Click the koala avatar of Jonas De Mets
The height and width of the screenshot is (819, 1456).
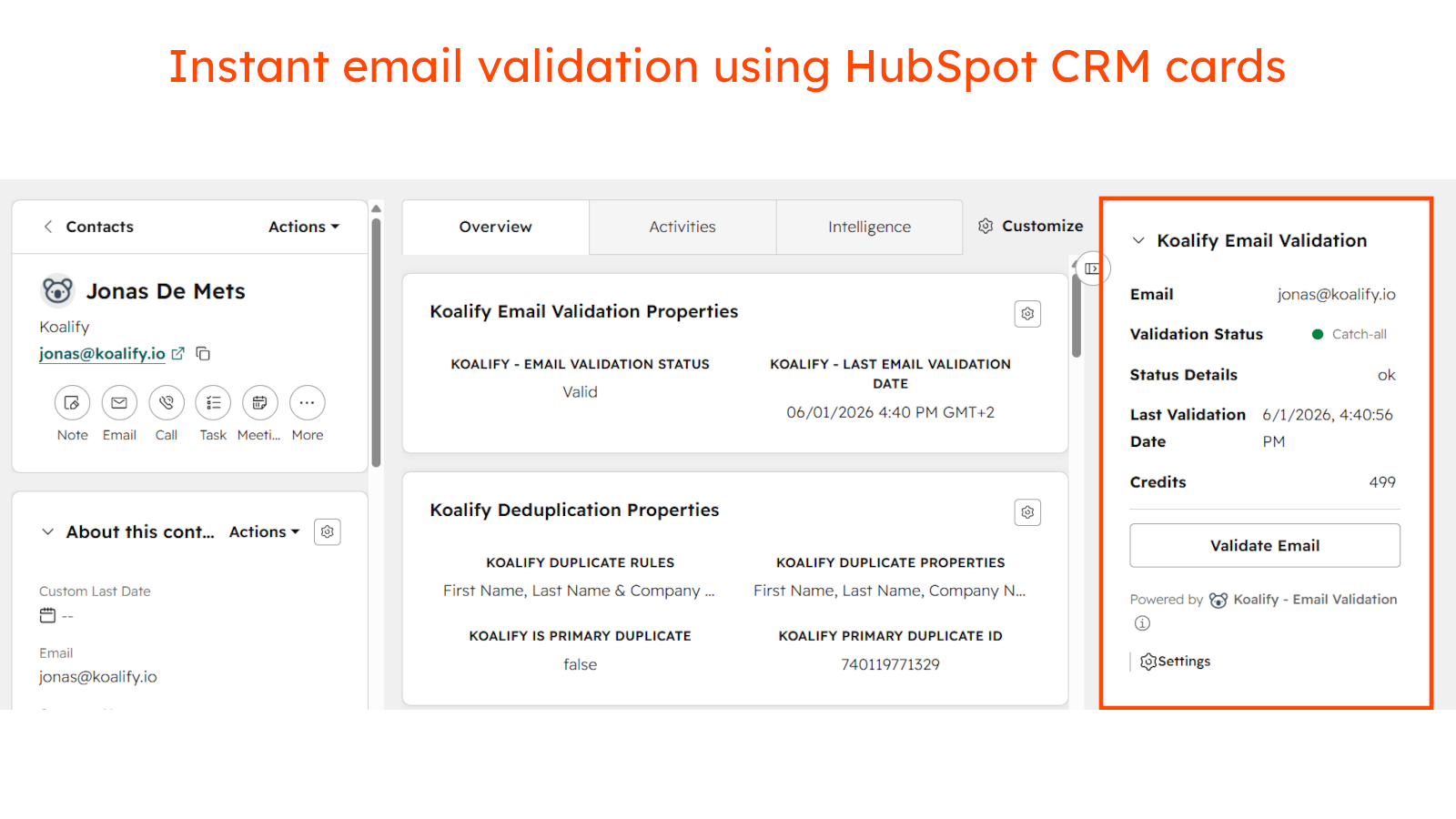[57, 291]
